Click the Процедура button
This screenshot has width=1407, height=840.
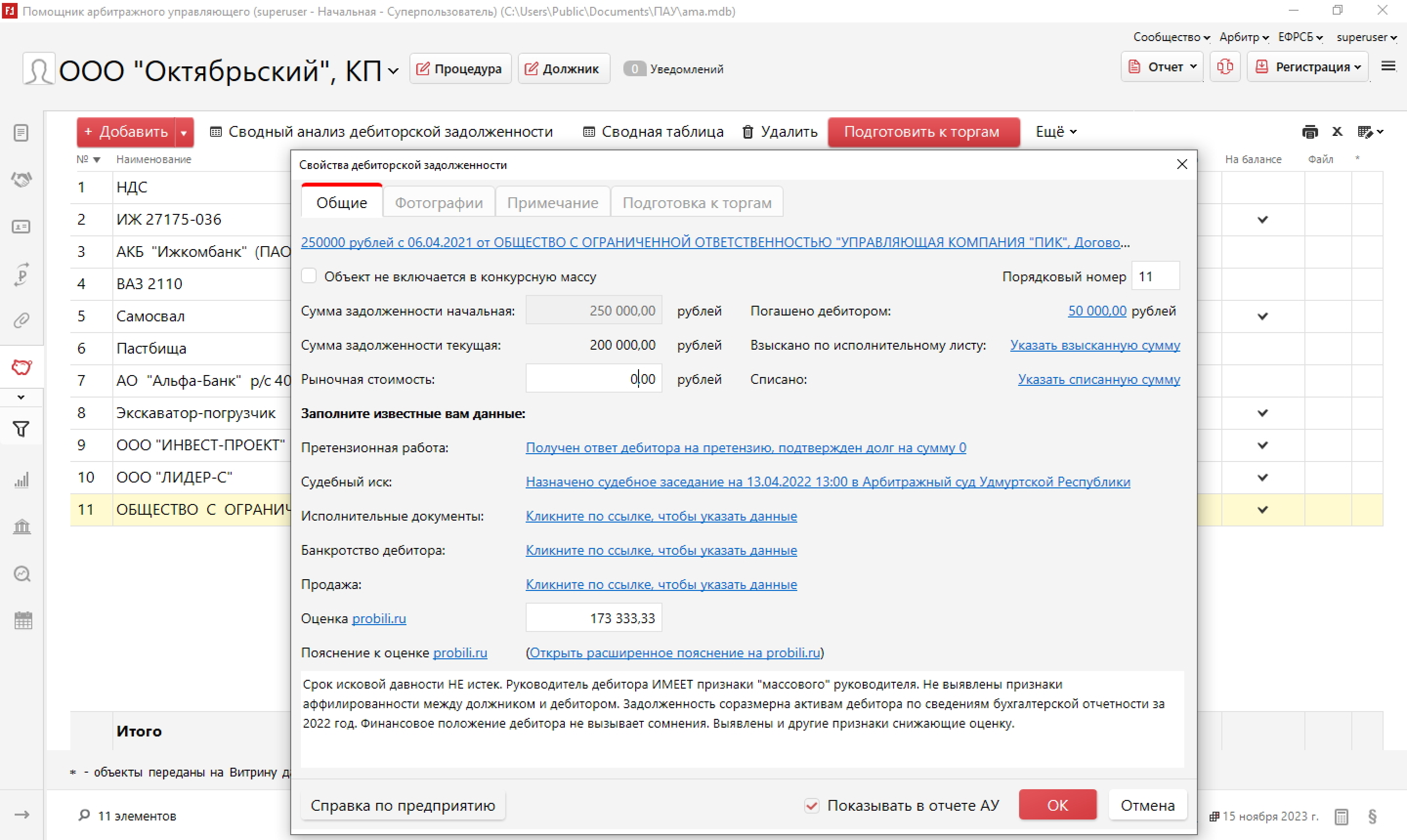click(x=460, y=69)
